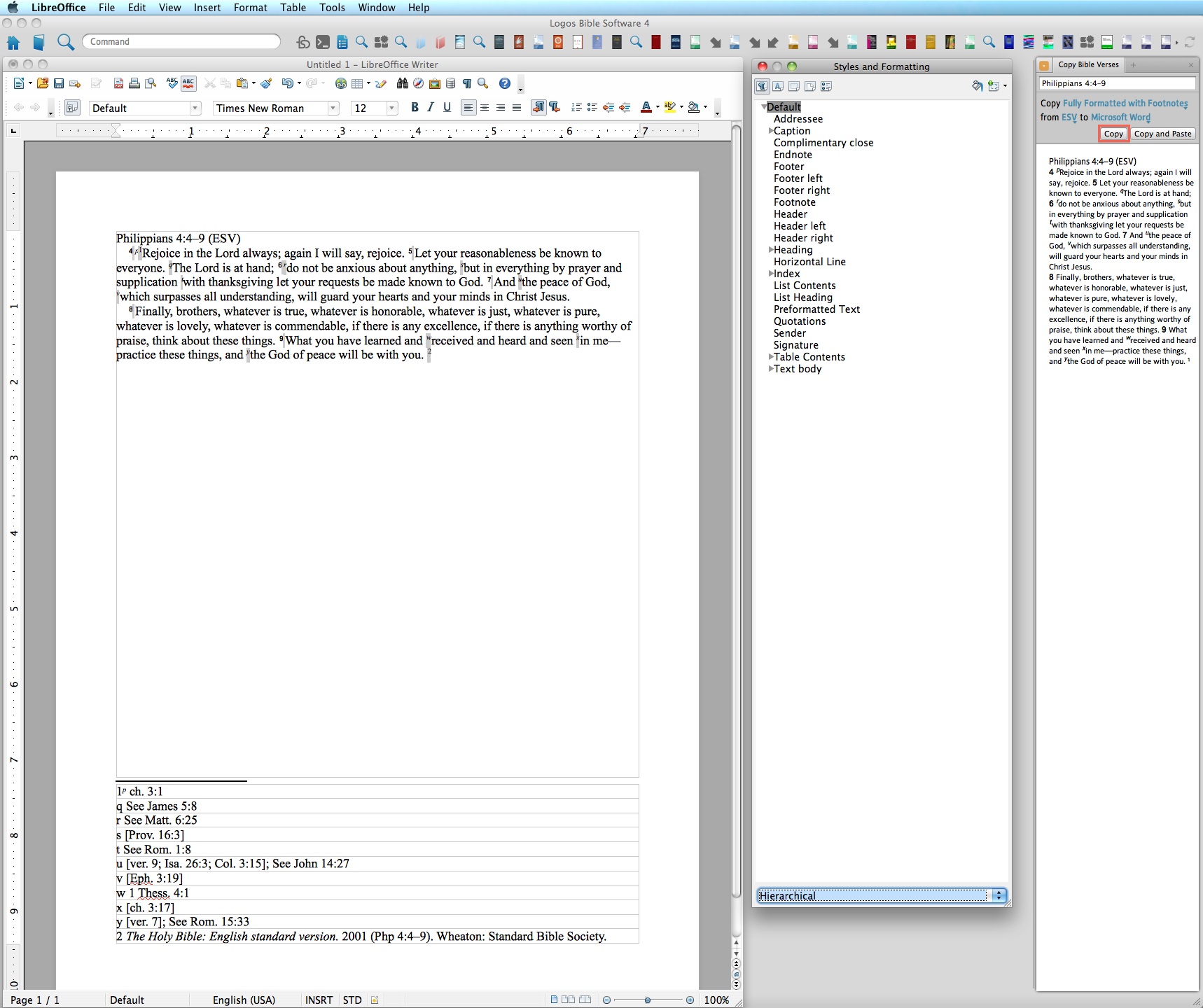Image resolution: width=1203 pixels, height=1008 pixels.
Task: Go to the Logos home page icon
Action: (x=13, y=43)
